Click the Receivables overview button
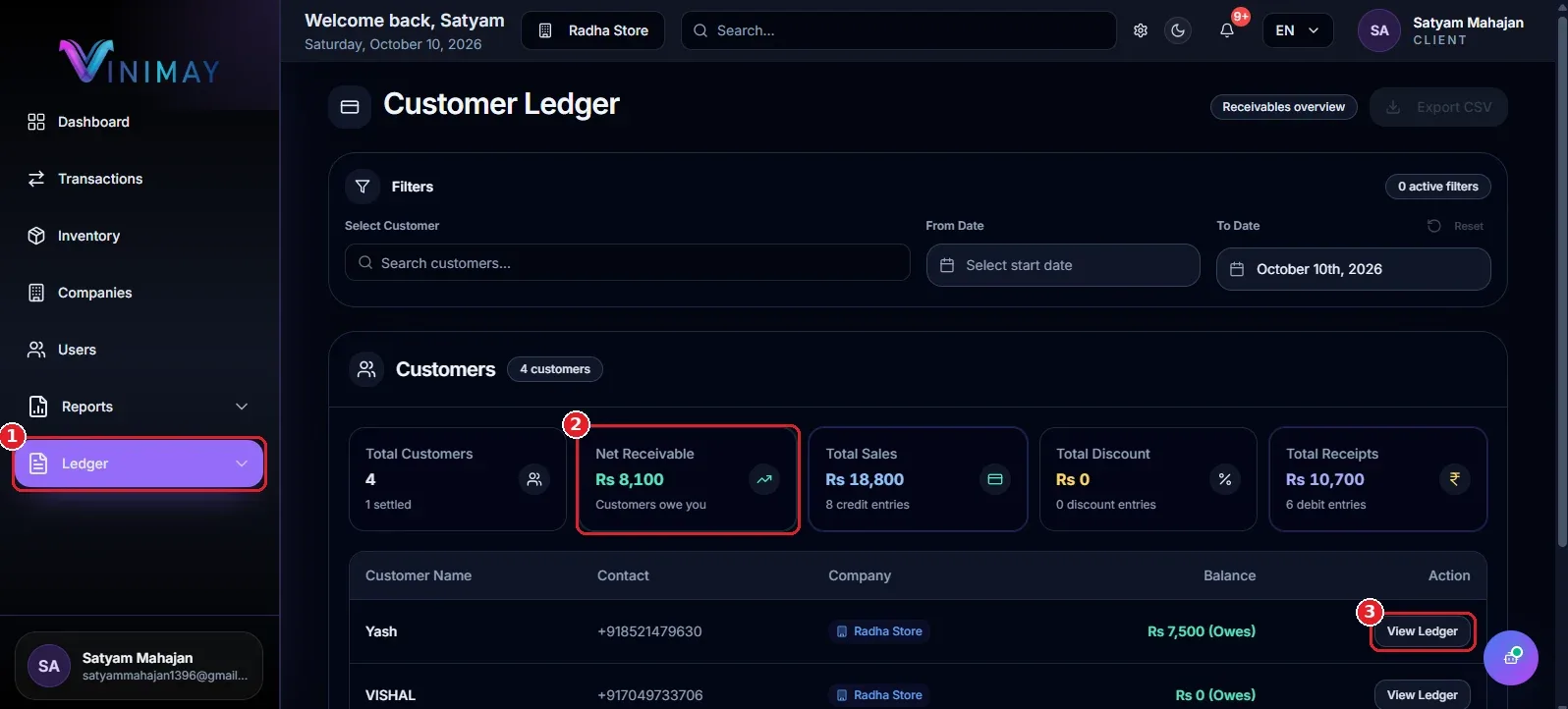This screenshot has width=1568, height=709. point(1283,107)
